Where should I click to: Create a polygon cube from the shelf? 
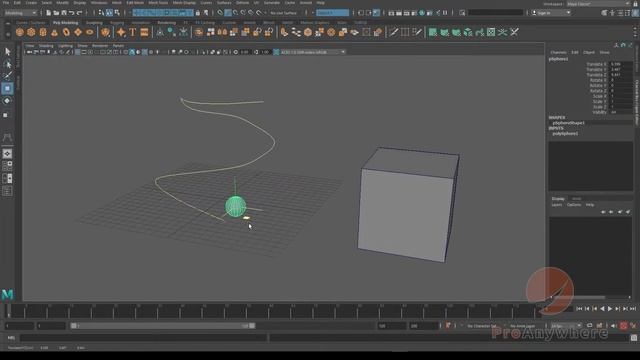tap(31, 32)
